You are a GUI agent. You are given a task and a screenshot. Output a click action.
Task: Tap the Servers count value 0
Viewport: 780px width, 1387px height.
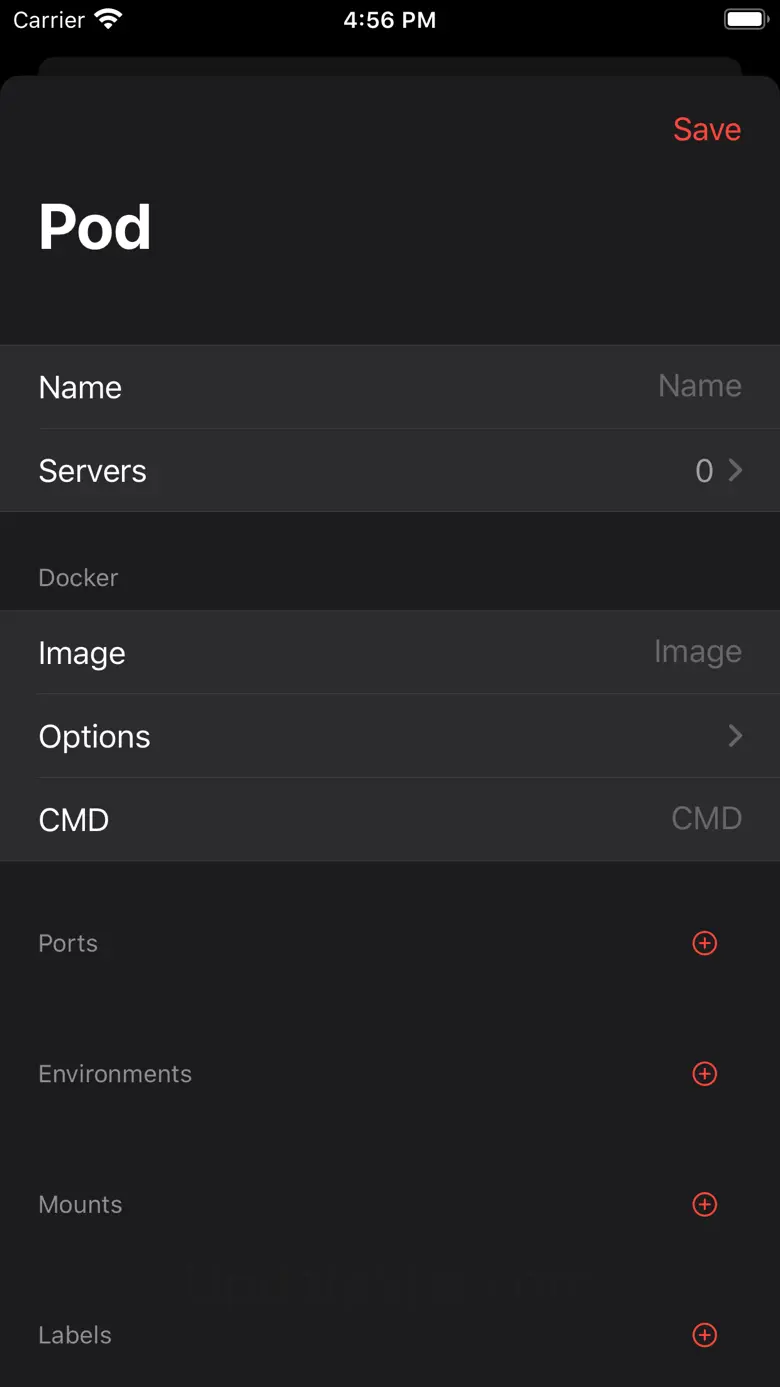(x=704, y=471)
